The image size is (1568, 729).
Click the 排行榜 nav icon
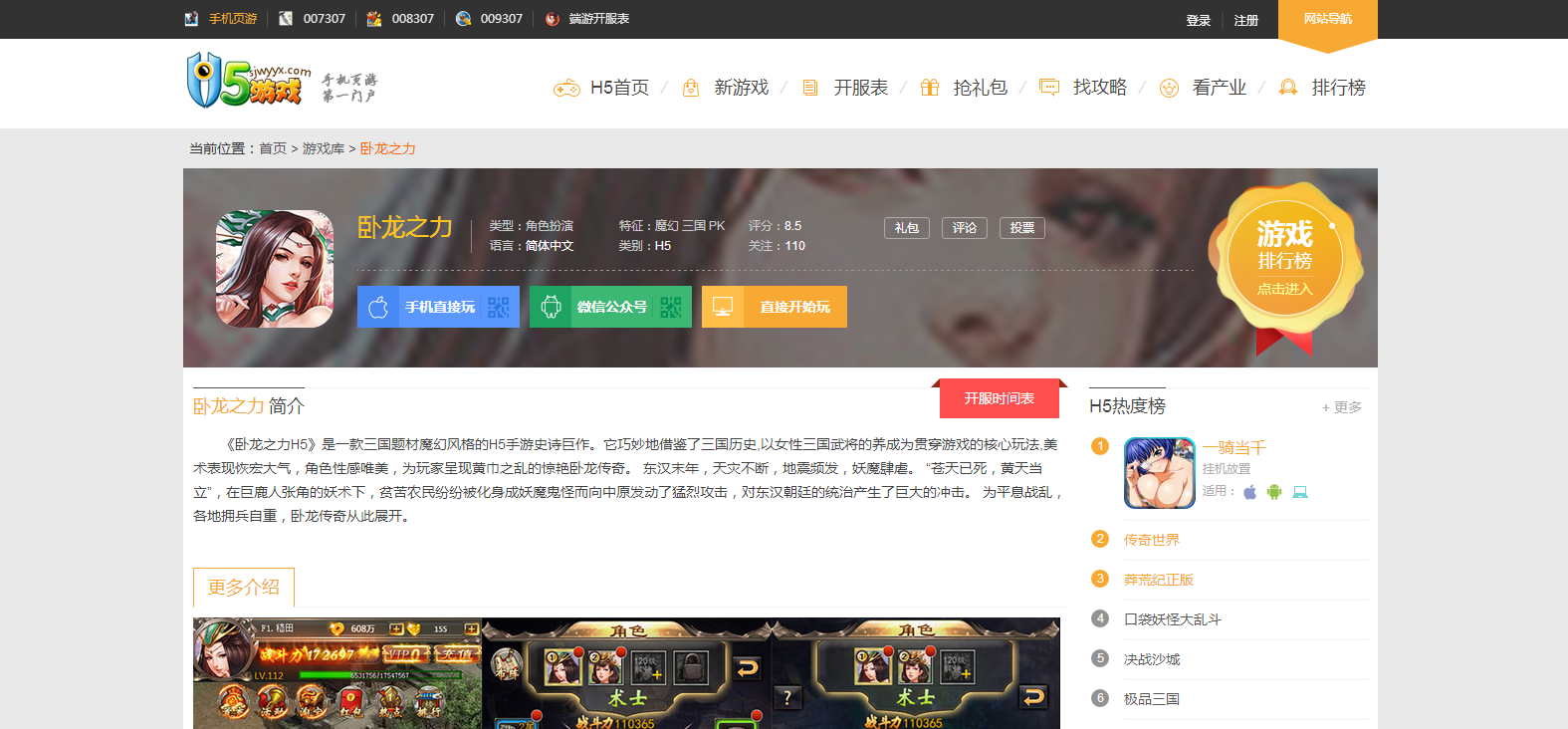tap(1288, 89)
